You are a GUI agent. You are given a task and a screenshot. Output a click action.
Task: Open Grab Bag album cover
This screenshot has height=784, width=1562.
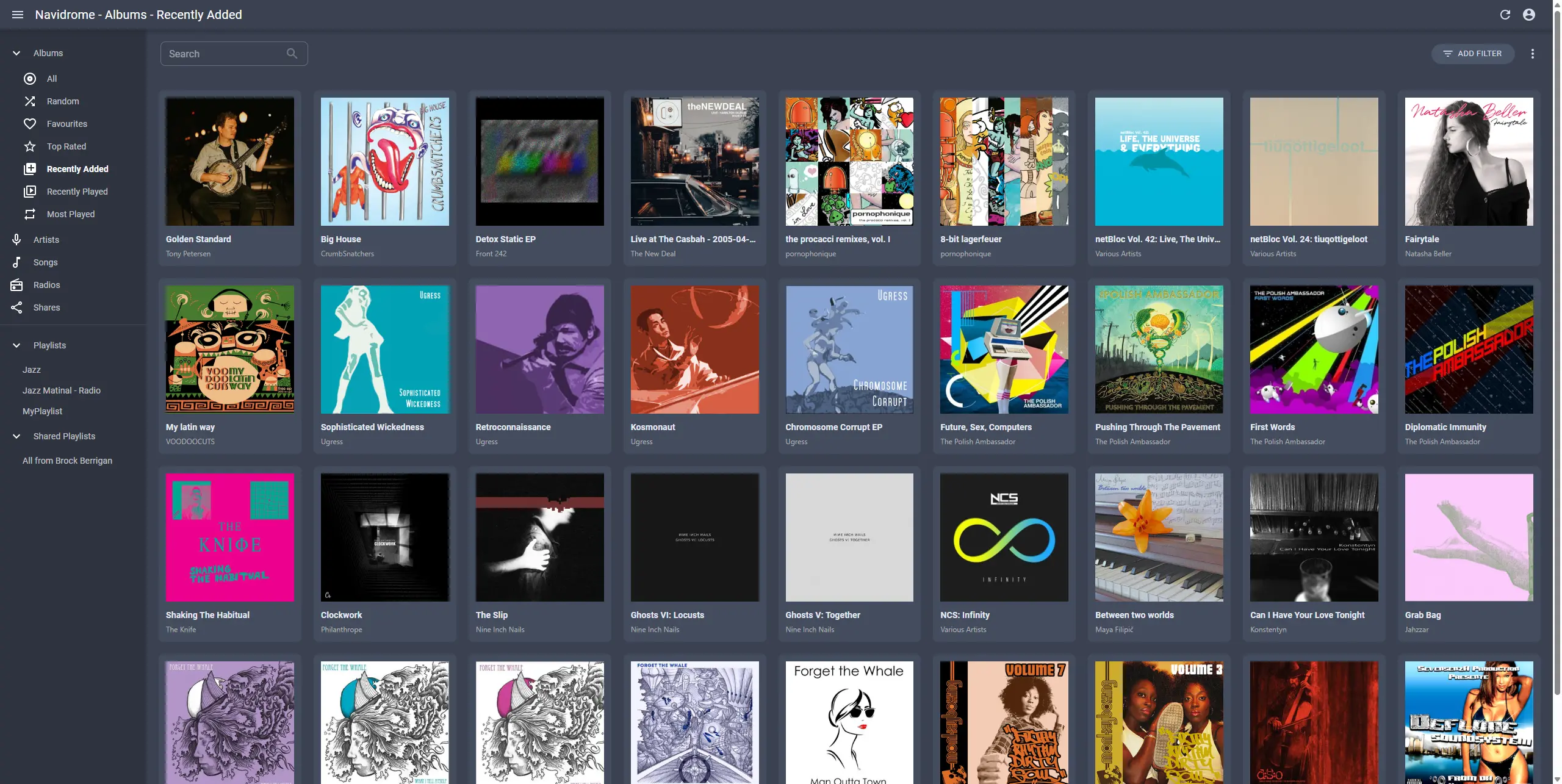tap(1469, 538)
